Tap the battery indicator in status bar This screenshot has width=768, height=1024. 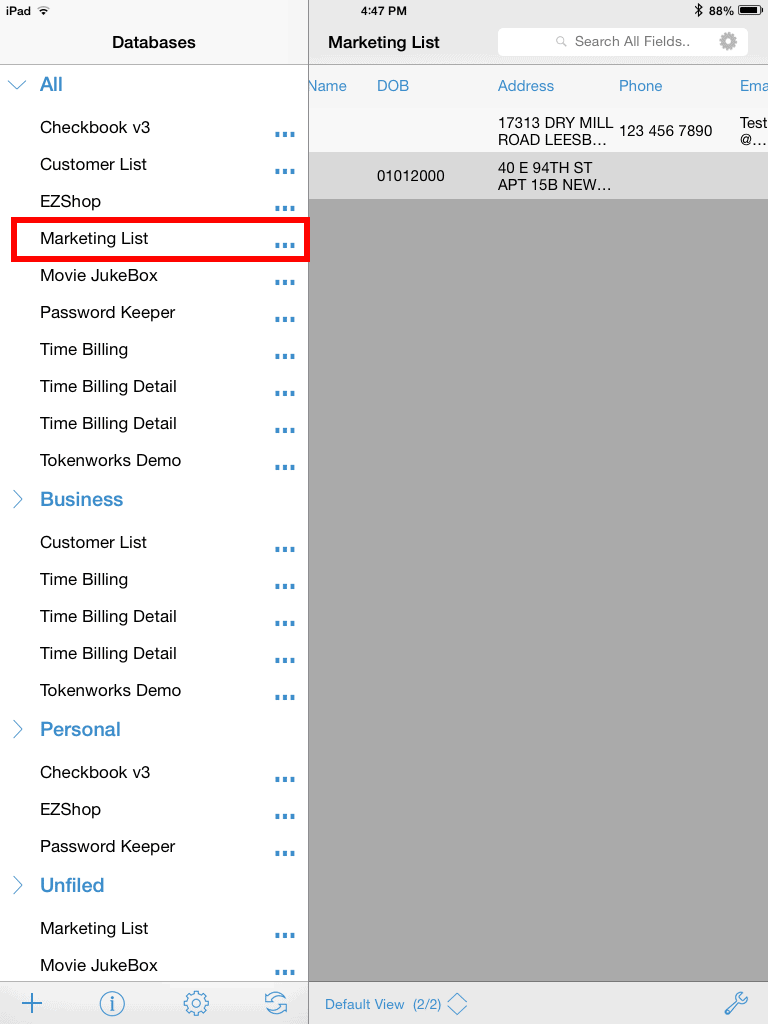point(750,10)
